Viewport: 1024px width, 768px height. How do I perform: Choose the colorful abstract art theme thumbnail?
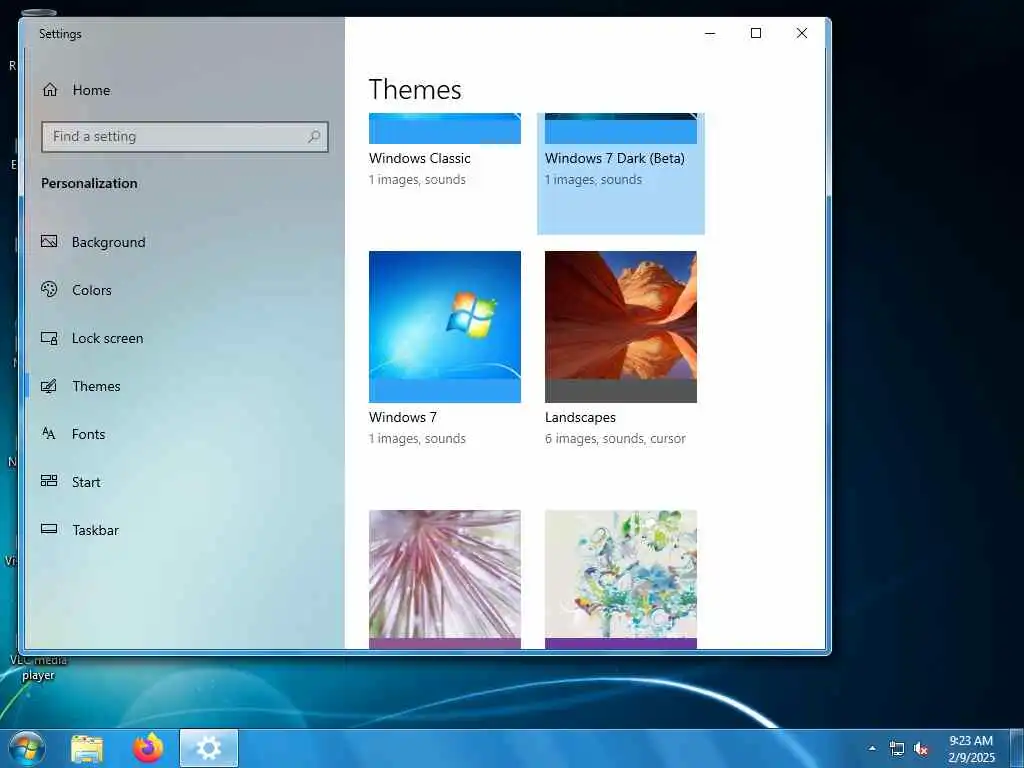tap(620, 579)
